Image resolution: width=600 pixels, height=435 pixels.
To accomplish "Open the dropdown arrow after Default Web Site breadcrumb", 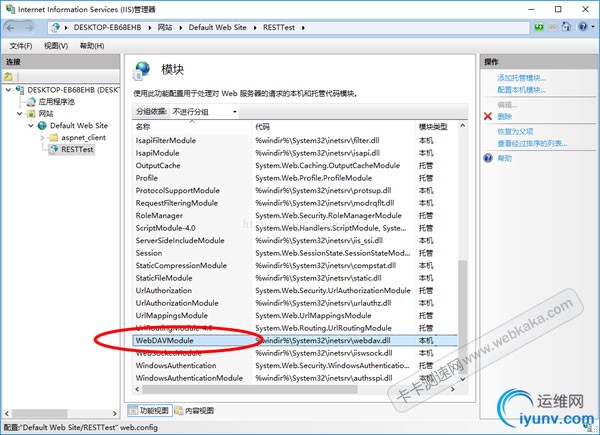I will (255, 28).
